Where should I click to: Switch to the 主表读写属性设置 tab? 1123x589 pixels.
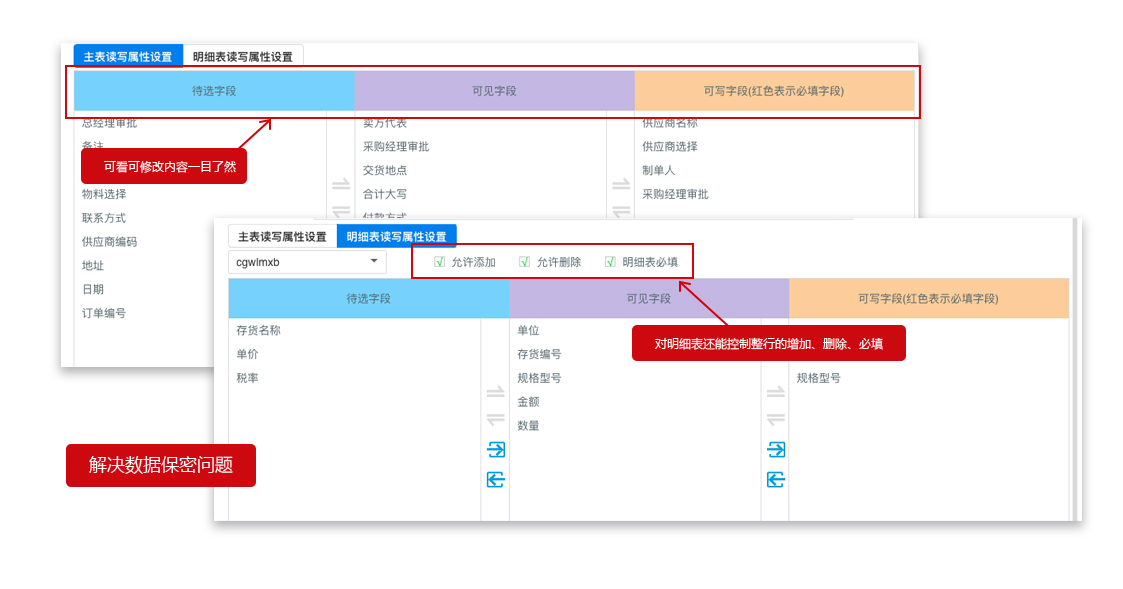pos(283,235)
